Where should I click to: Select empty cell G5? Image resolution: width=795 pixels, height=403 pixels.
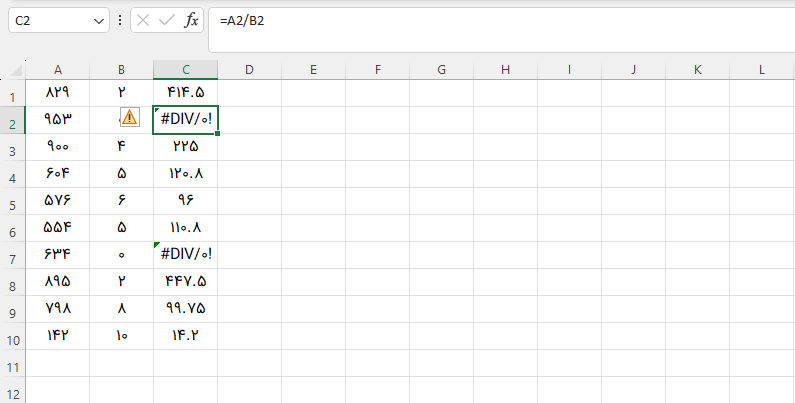441,201
